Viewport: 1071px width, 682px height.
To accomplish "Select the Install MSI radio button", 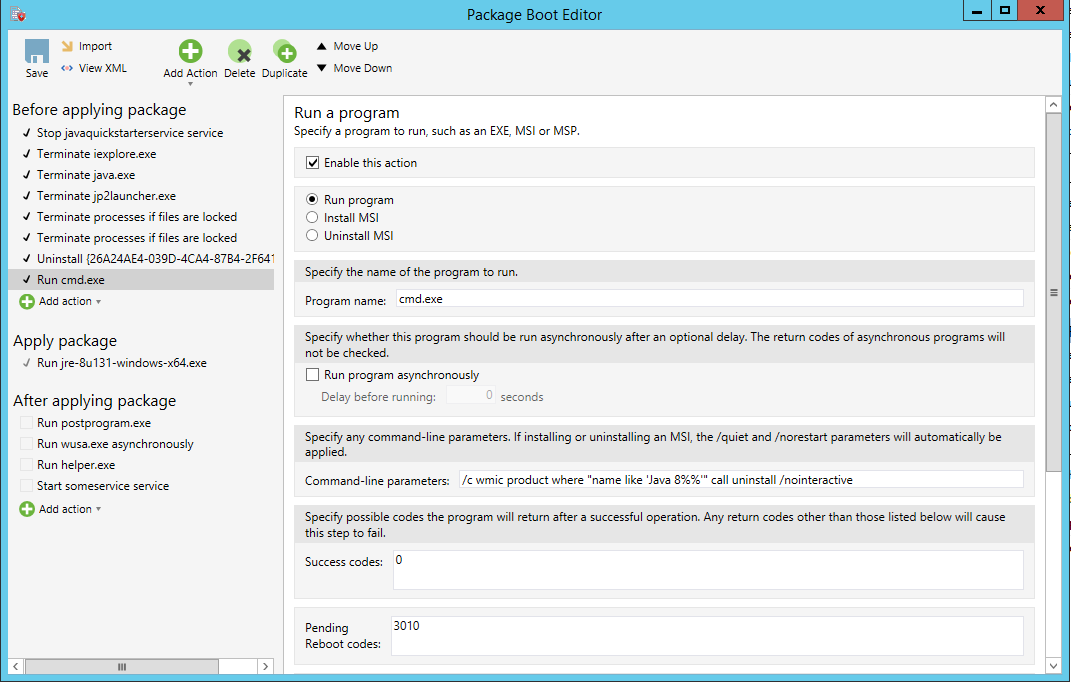I will point(312,217).
